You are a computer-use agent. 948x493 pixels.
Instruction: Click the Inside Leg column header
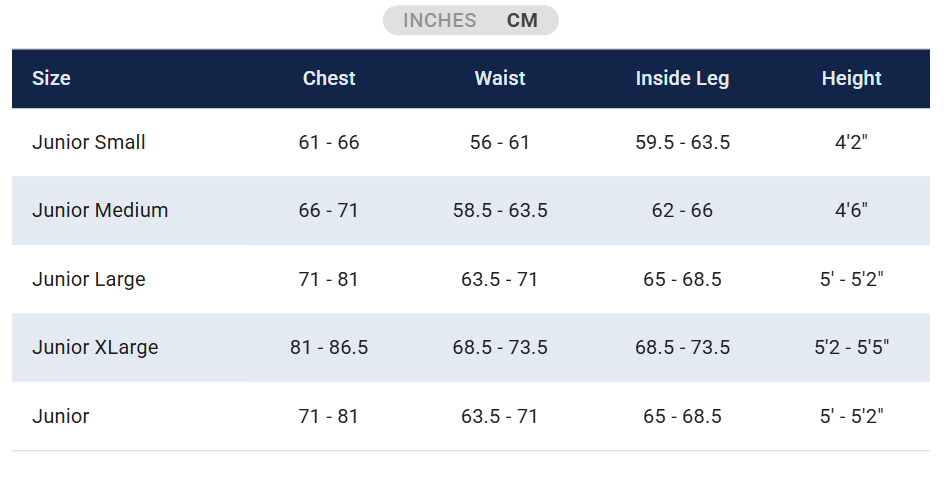click(682, 78)
